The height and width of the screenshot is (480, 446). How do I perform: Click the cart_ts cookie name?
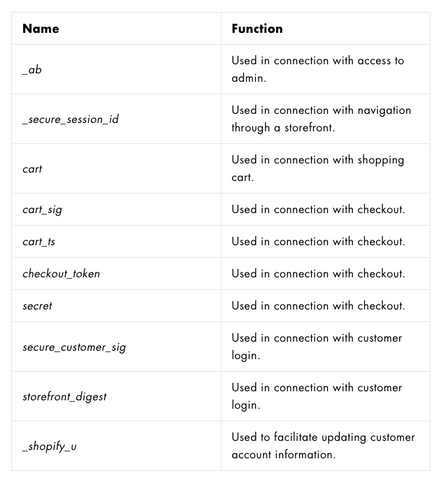[x=39, y=242]
